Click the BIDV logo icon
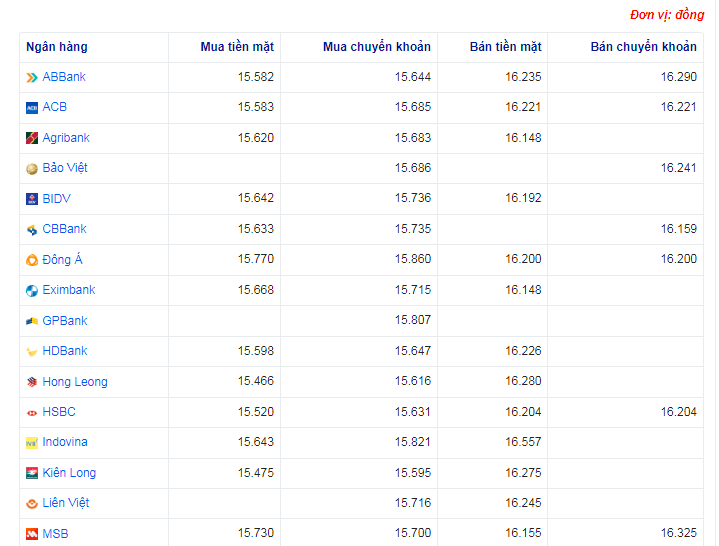 [32, 199]
